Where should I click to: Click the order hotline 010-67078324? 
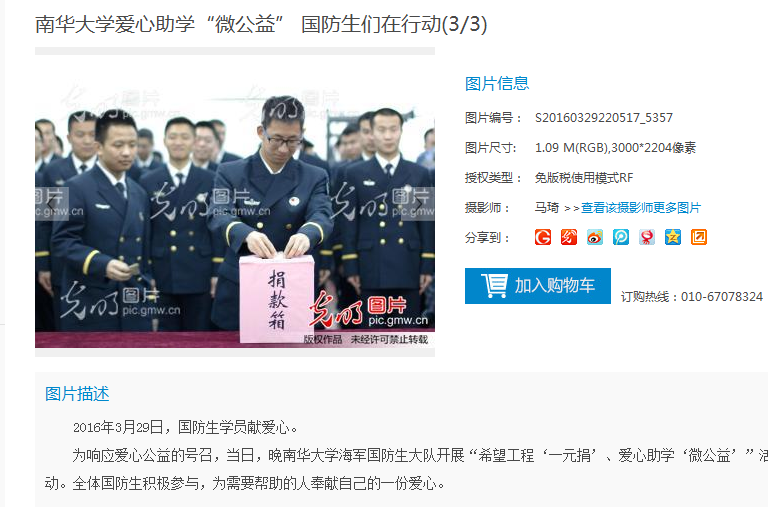click(x=722, y=297)
